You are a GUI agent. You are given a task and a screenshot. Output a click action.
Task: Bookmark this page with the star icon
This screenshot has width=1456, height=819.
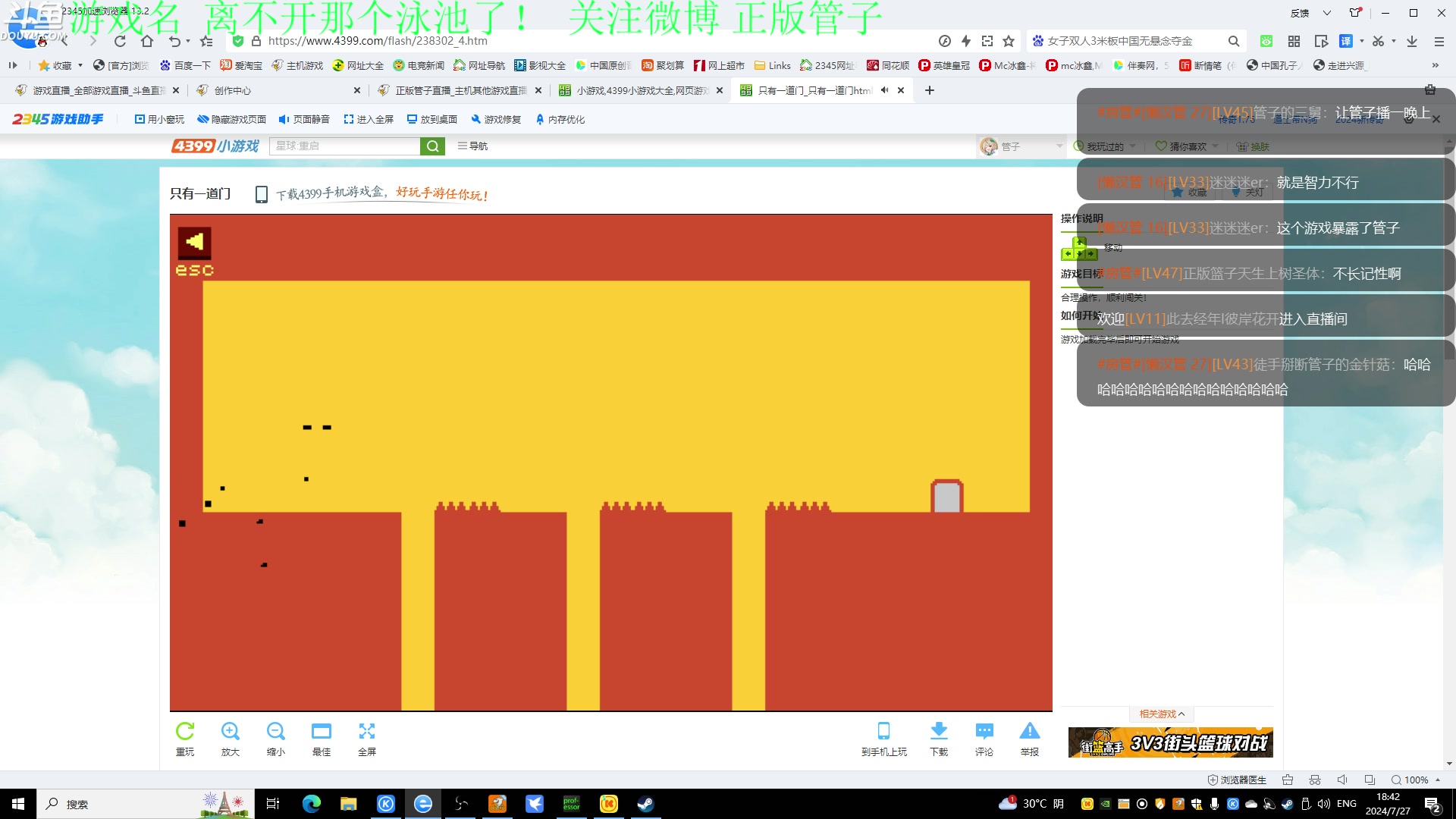pyautogui.click(x=1009, y=41)
